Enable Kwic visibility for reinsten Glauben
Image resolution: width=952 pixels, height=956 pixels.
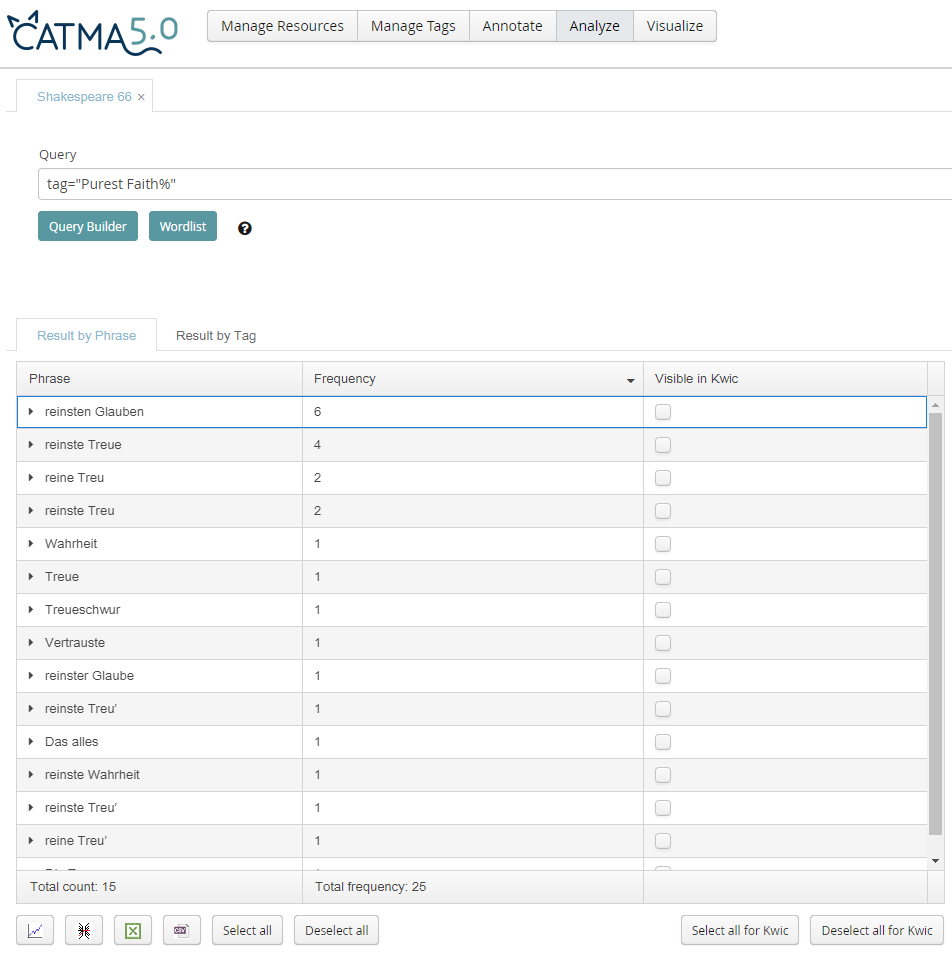[663, 412]
